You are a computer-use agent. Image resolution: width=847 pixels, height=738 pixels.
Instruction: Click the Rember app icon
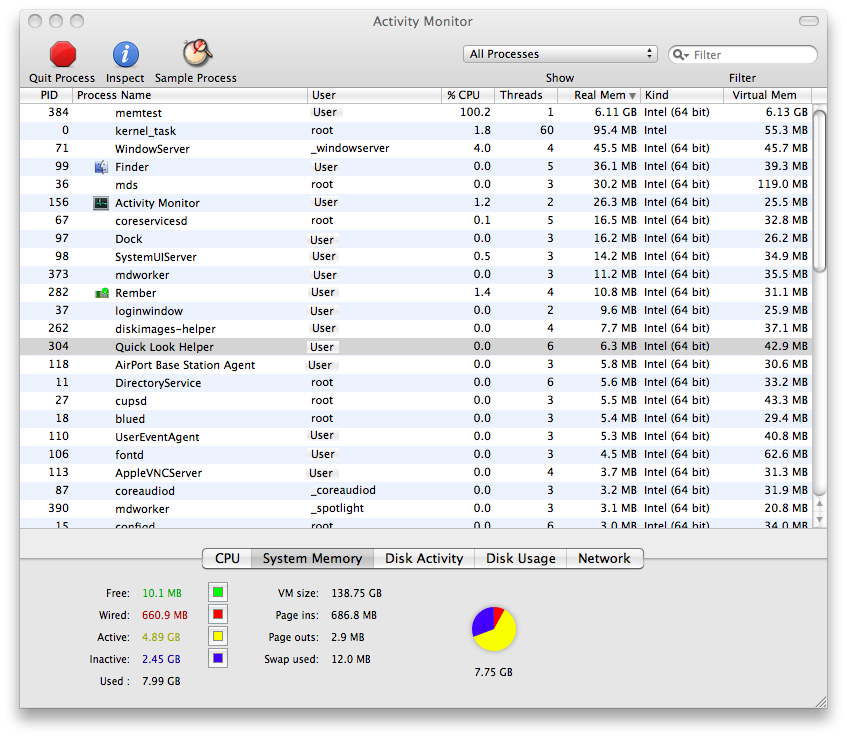(102, 293)
